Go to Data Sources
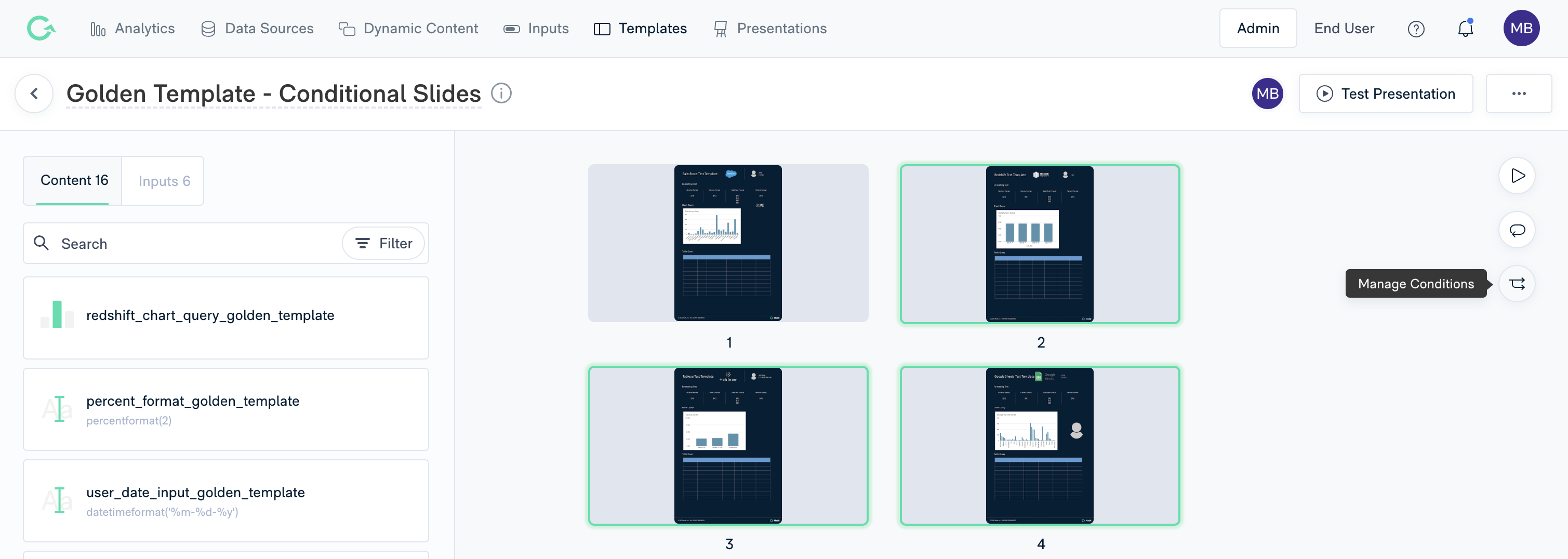The height and width of the screenshot is (559, 1568). click(x=257, y=29)
